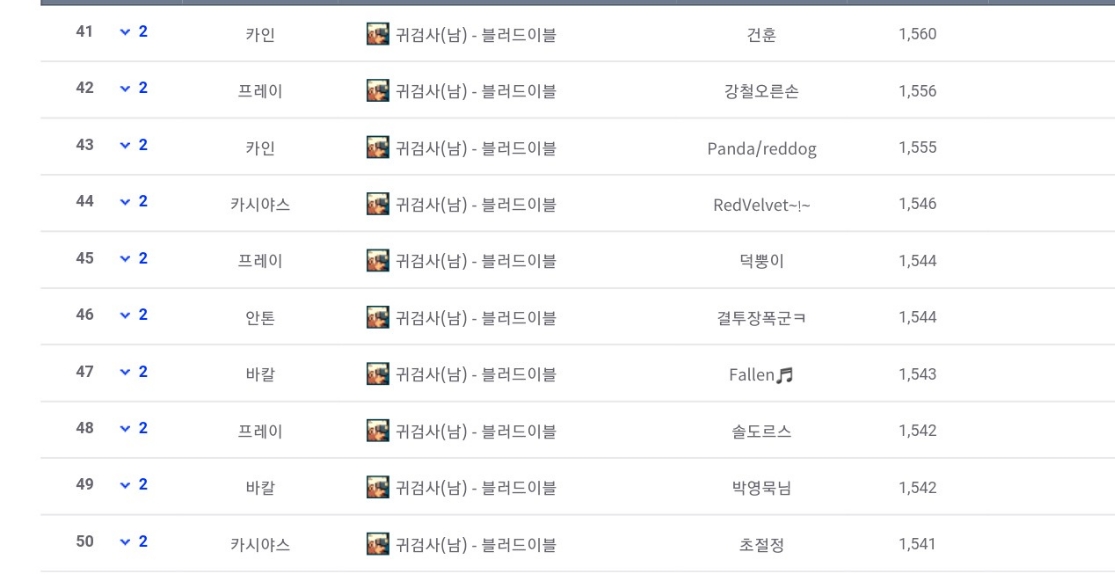Screen dimensions: 1115x576
Task: Open player Panda/reddog profile
Action: (x=762, y=149)
